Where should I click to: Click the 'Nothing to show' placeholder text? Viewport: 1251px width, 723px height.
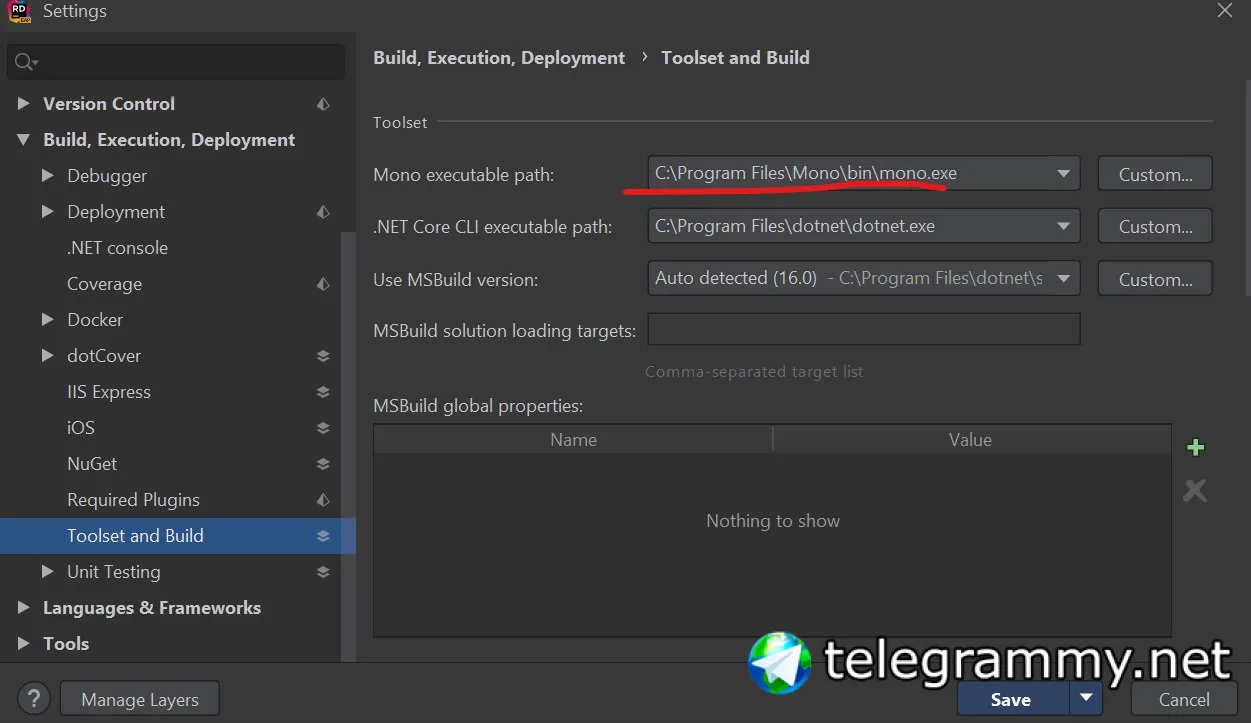click(773, 521)
